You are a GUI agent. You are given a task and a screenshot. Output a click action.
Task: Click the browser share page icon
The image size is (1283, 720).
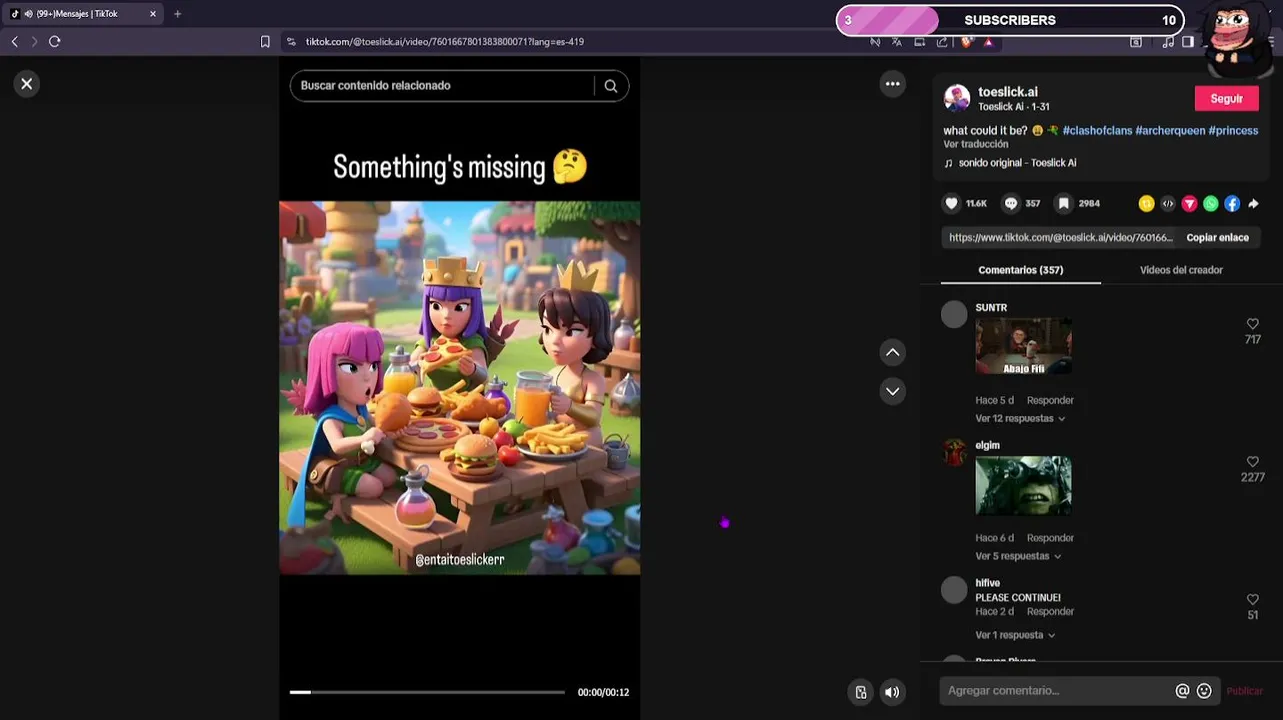click(x=942, y=41)
